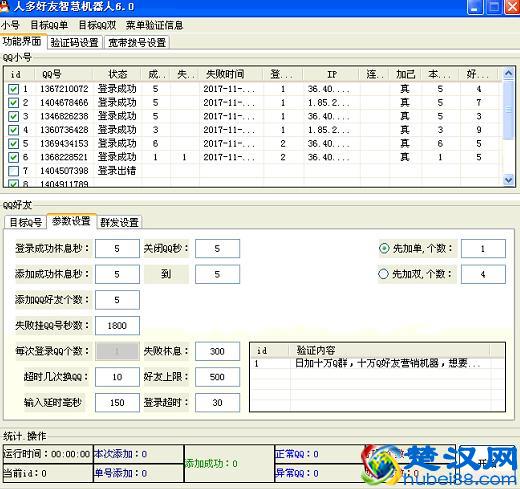The image size is (520, 489).
Task: Click the QQ list scroll up arrow
Action: pyautogui.click(x=508, y=73)
